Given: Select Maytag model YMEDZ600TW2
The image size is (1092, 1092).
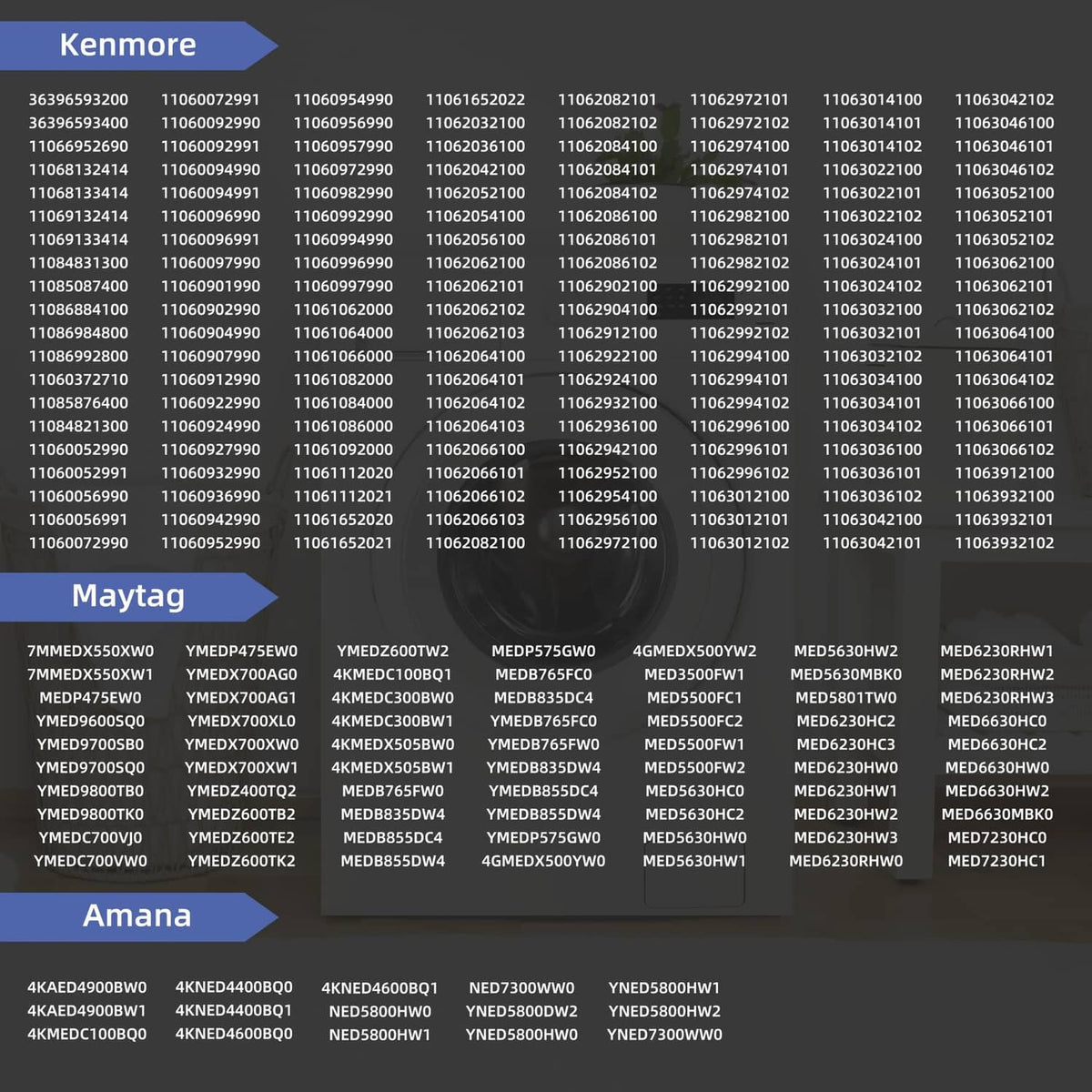Looking at the screenshot, I should point(392,651).
